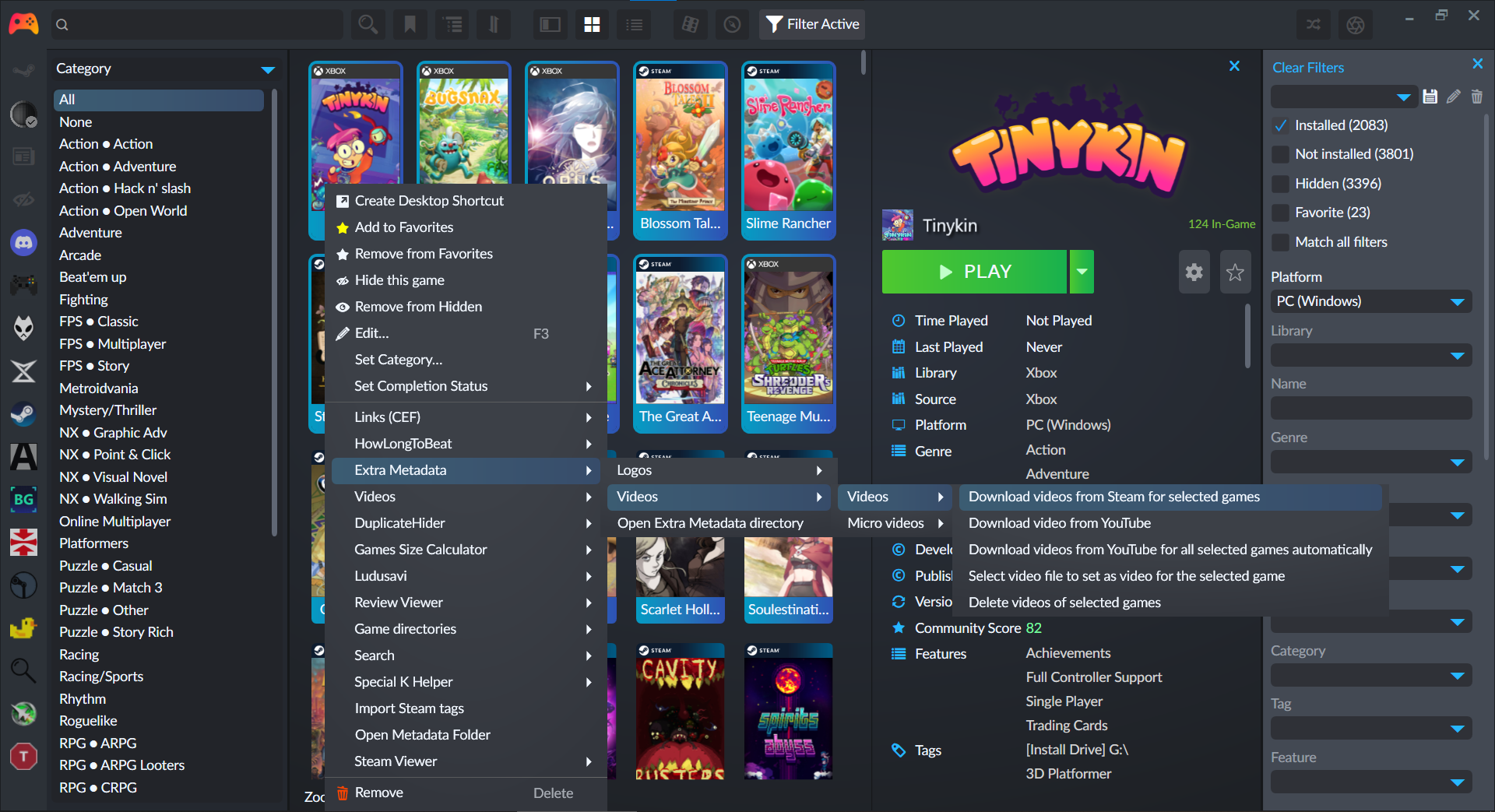Viewport: 1495px width, 812px height.
Task: Open the Discord sidebar icon
Action: point(23,243)
